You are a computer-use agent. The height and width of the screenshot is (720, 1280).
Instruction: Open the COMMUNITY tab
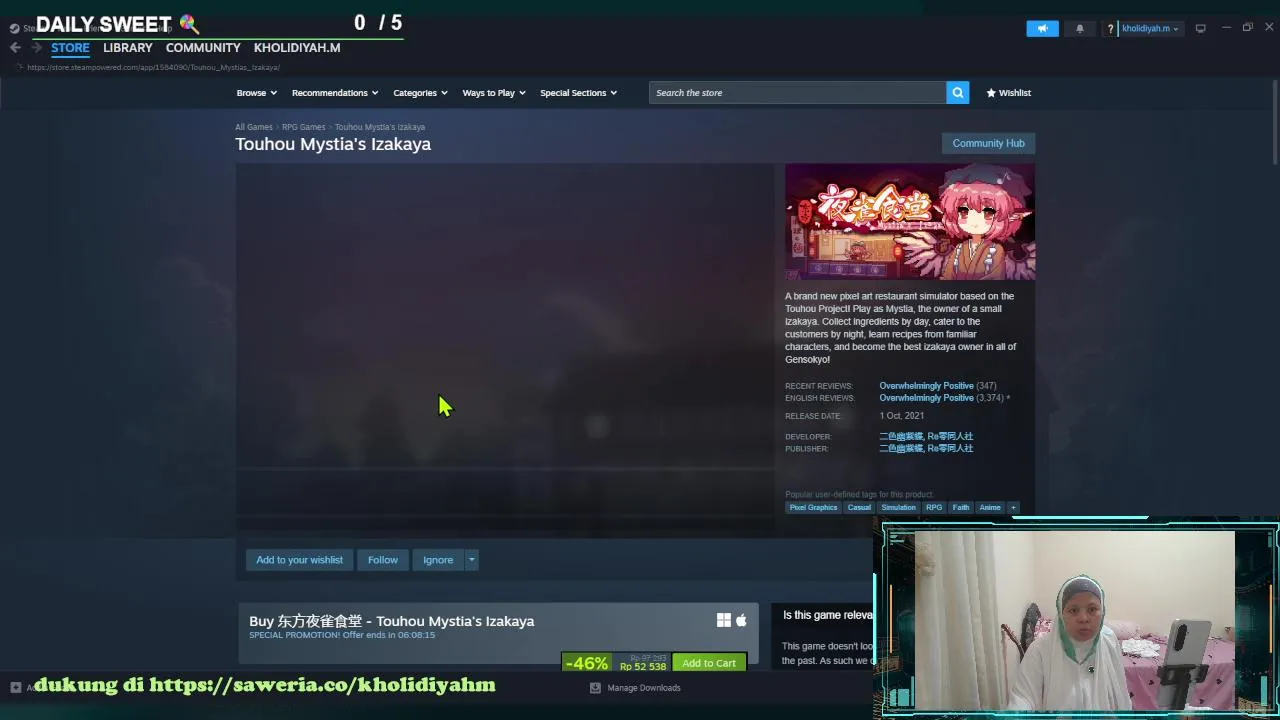(x=203, y=47)
